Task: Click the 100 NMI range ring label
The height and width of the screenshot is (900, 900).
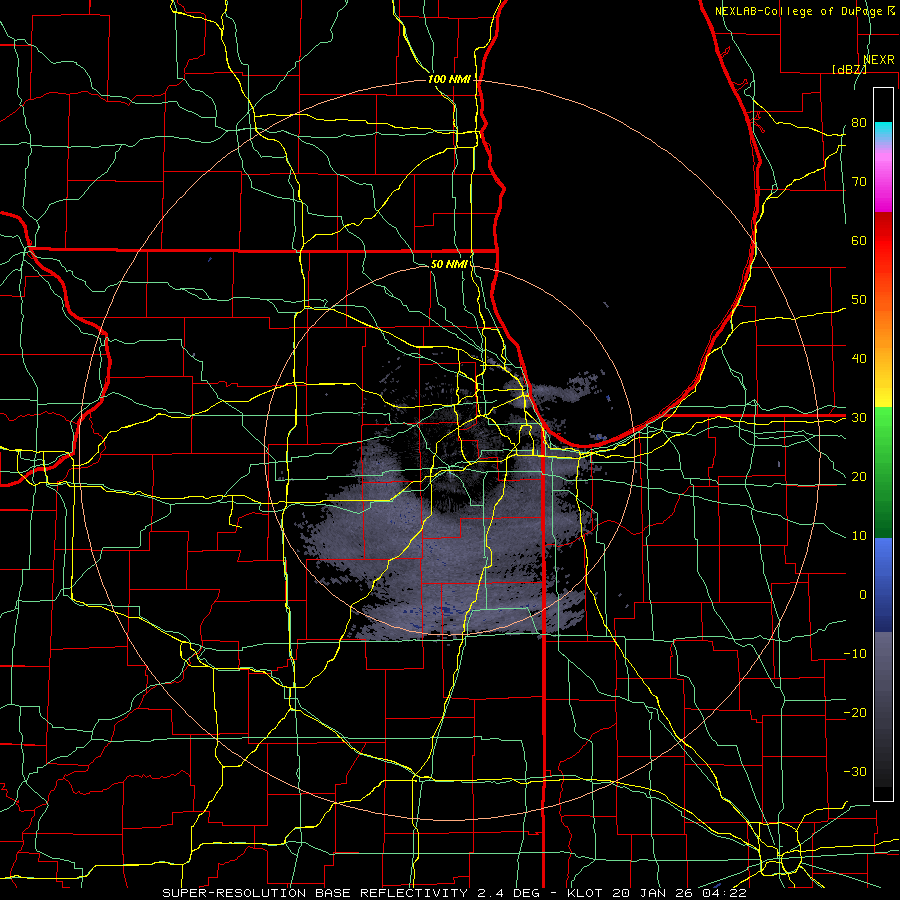Action: click(449, 79)
